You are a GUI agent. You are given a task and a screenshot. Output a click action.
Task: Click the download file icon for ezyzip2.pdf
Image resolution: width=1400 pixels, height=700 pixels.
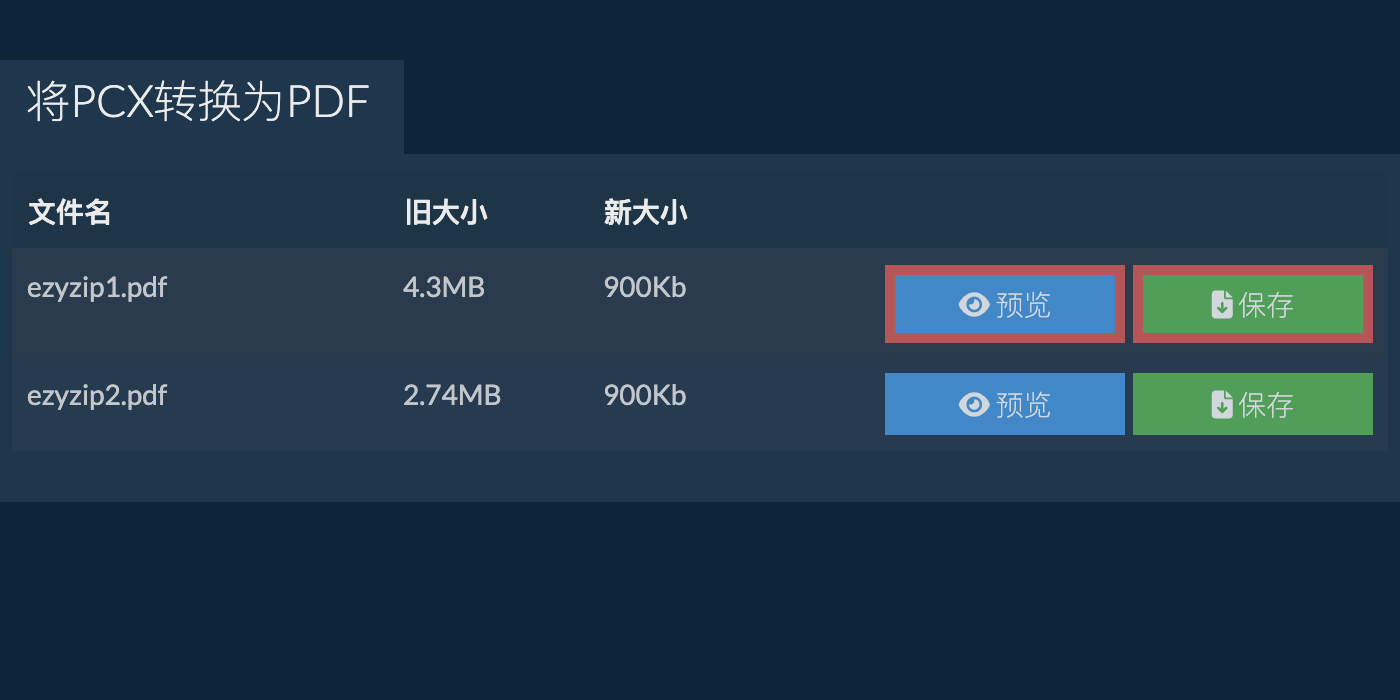click(x=1221, y=405)
